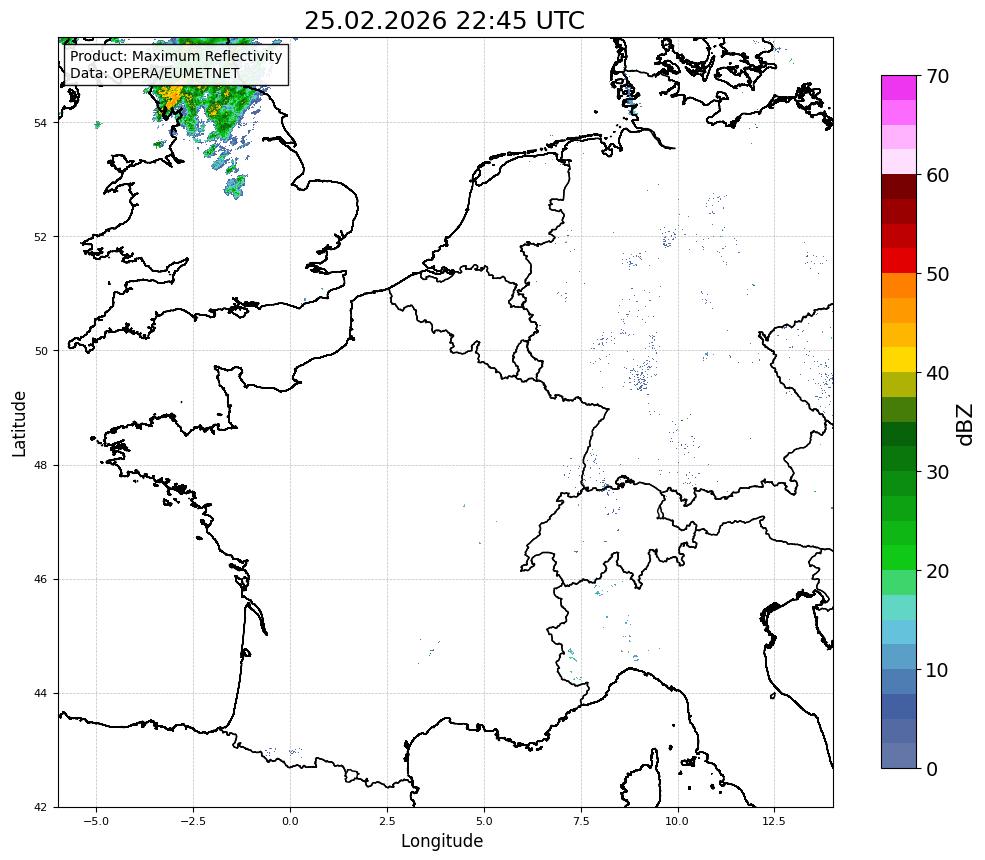The width and height of the screenshot is (985, 860).
Task: Click the colorbar tick label 60
Action: (x=937, y=175)
